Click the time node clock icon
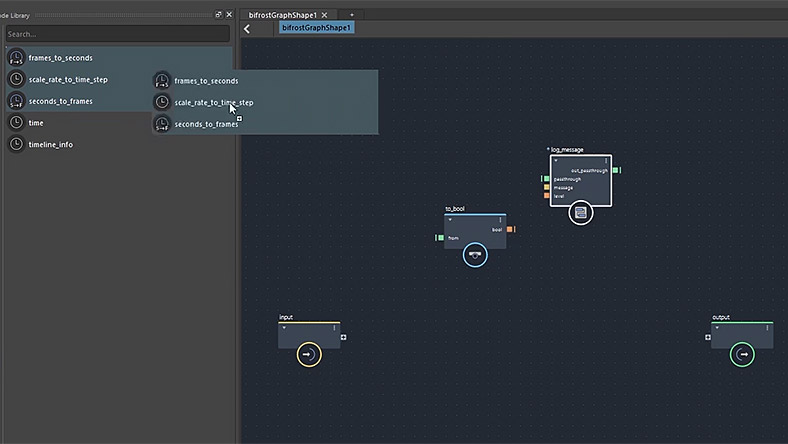The height and width of the screenshot is (444, 788). click(16, 122)
